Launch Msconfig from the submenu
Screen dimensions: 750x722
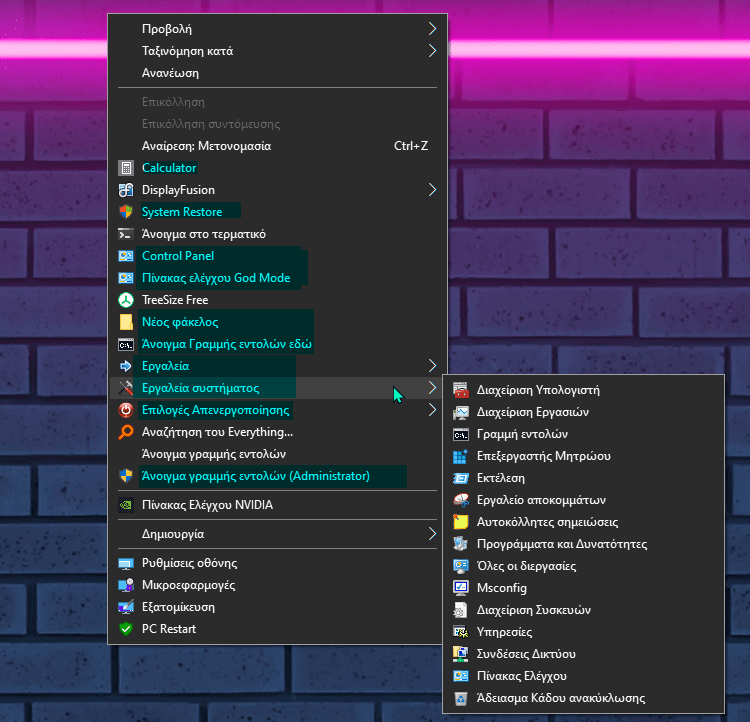[584, 588]
